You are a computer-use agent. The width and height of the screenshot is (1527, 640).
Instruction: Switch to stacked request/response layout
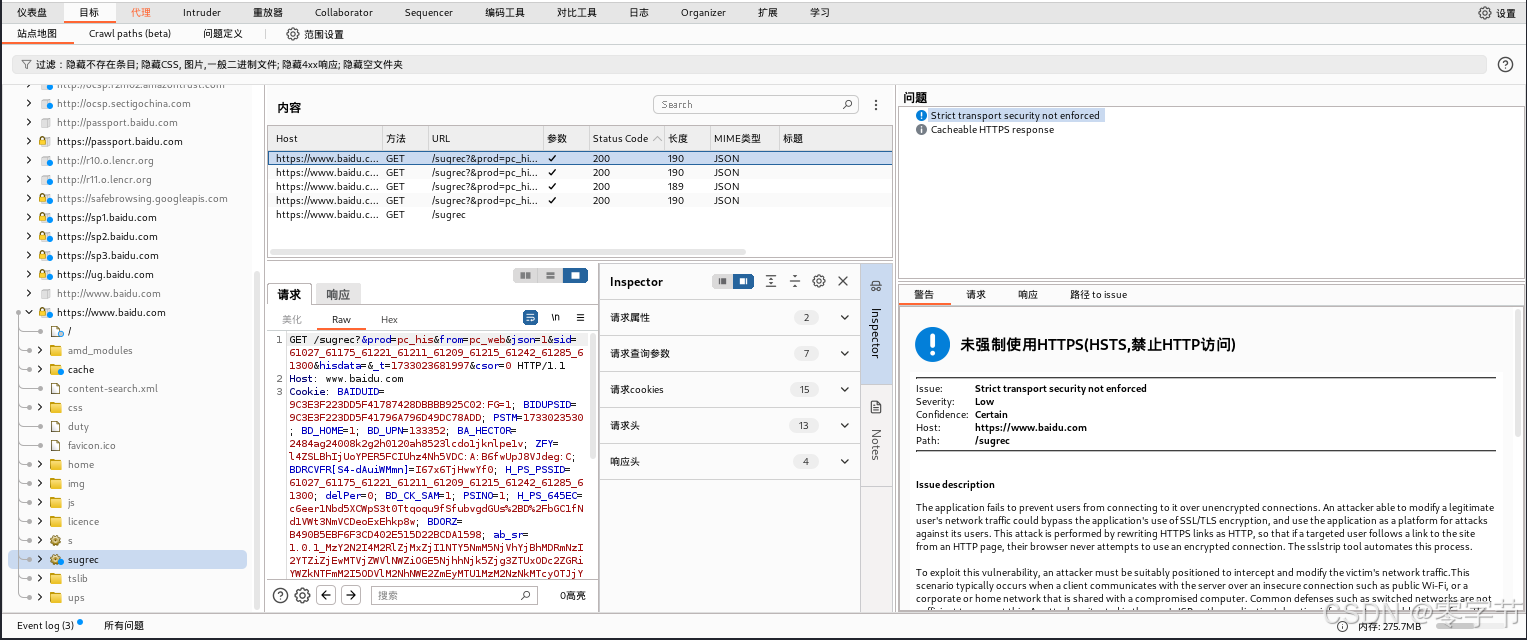pos(550,275)
